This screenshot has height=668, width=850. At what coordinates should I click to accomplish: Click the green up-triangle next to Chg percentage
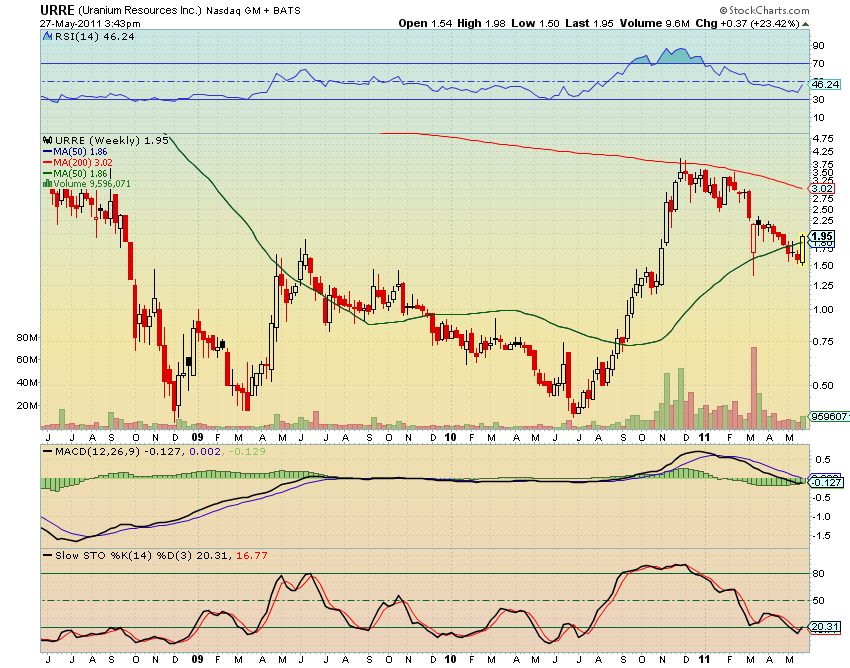pyautogui.click(x=806, y=24)
